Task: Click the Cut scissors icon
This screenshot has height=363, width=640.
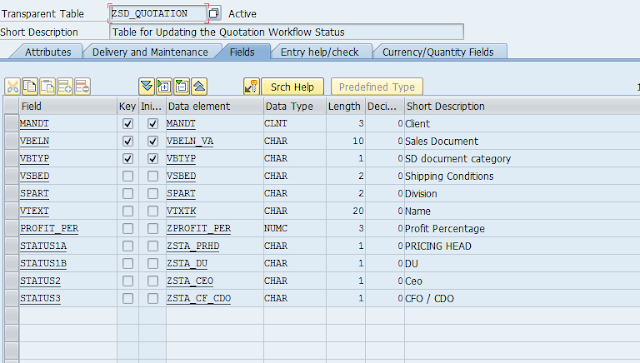Action: 13,87
